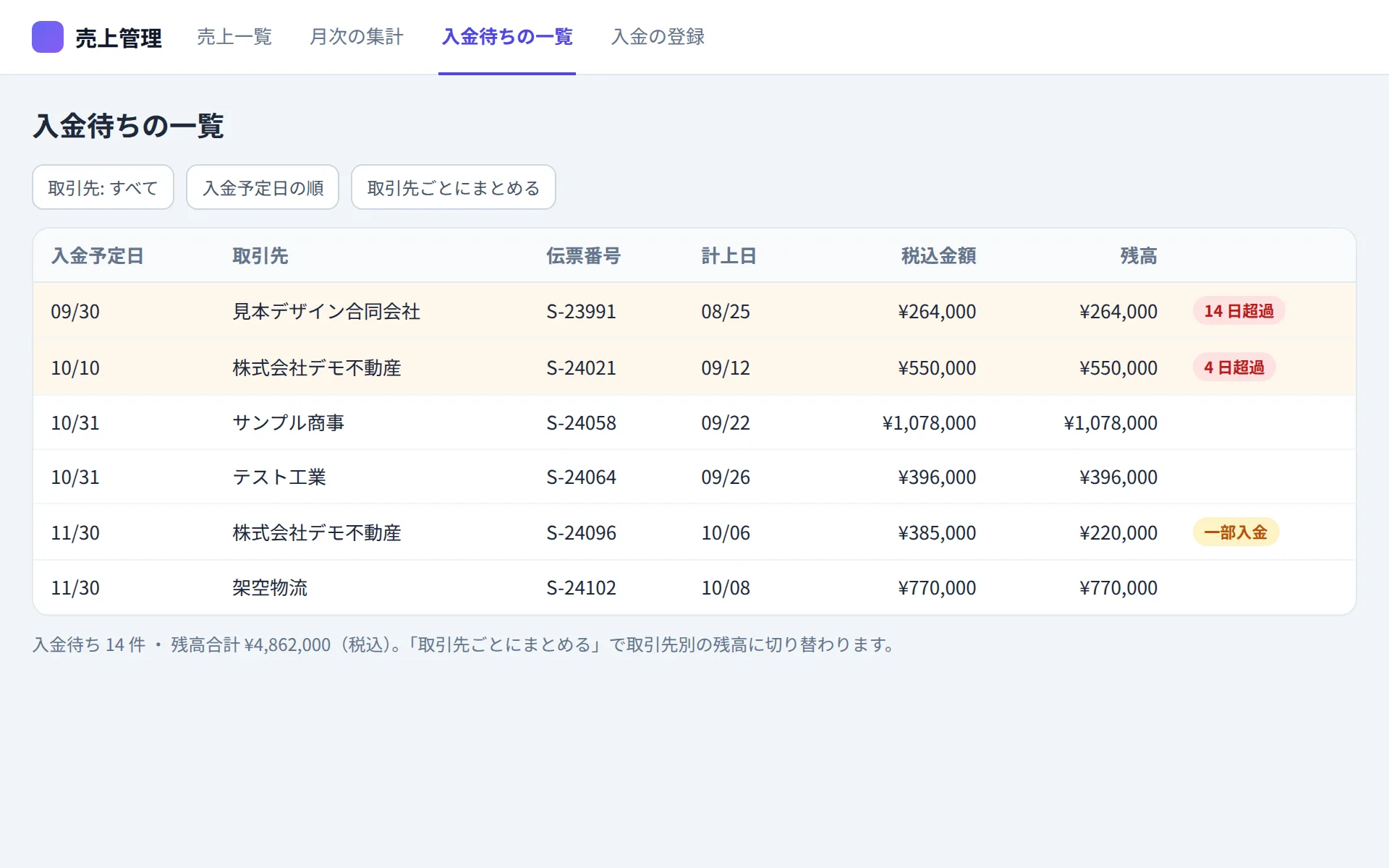Viewport: 1389px width, 868px height.
Task: Click the 14 日超過 badge
Action: tap(1239, 311)
